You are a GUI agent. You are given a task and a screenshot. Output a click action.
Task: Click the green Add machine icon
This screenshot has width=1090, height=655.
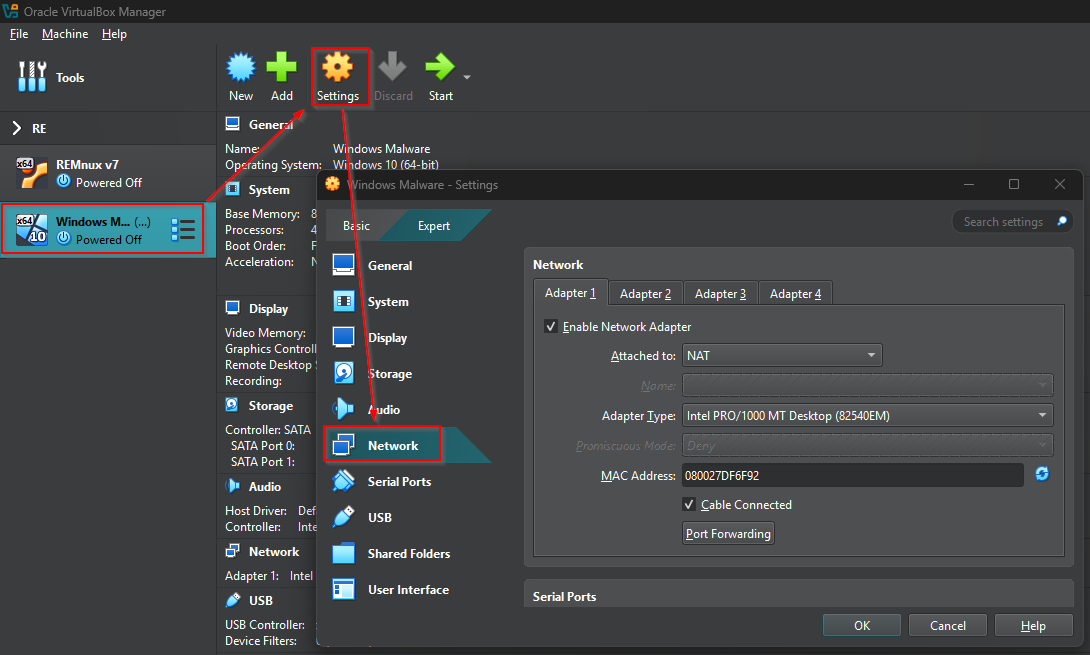(x=282, y=67)
